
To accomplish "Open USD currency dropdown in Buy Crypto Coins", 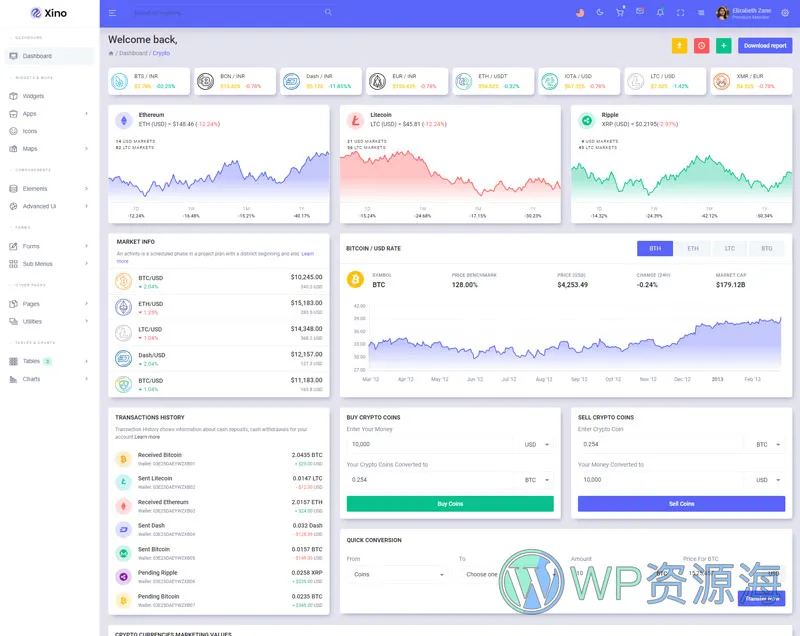I will [535, 444].
